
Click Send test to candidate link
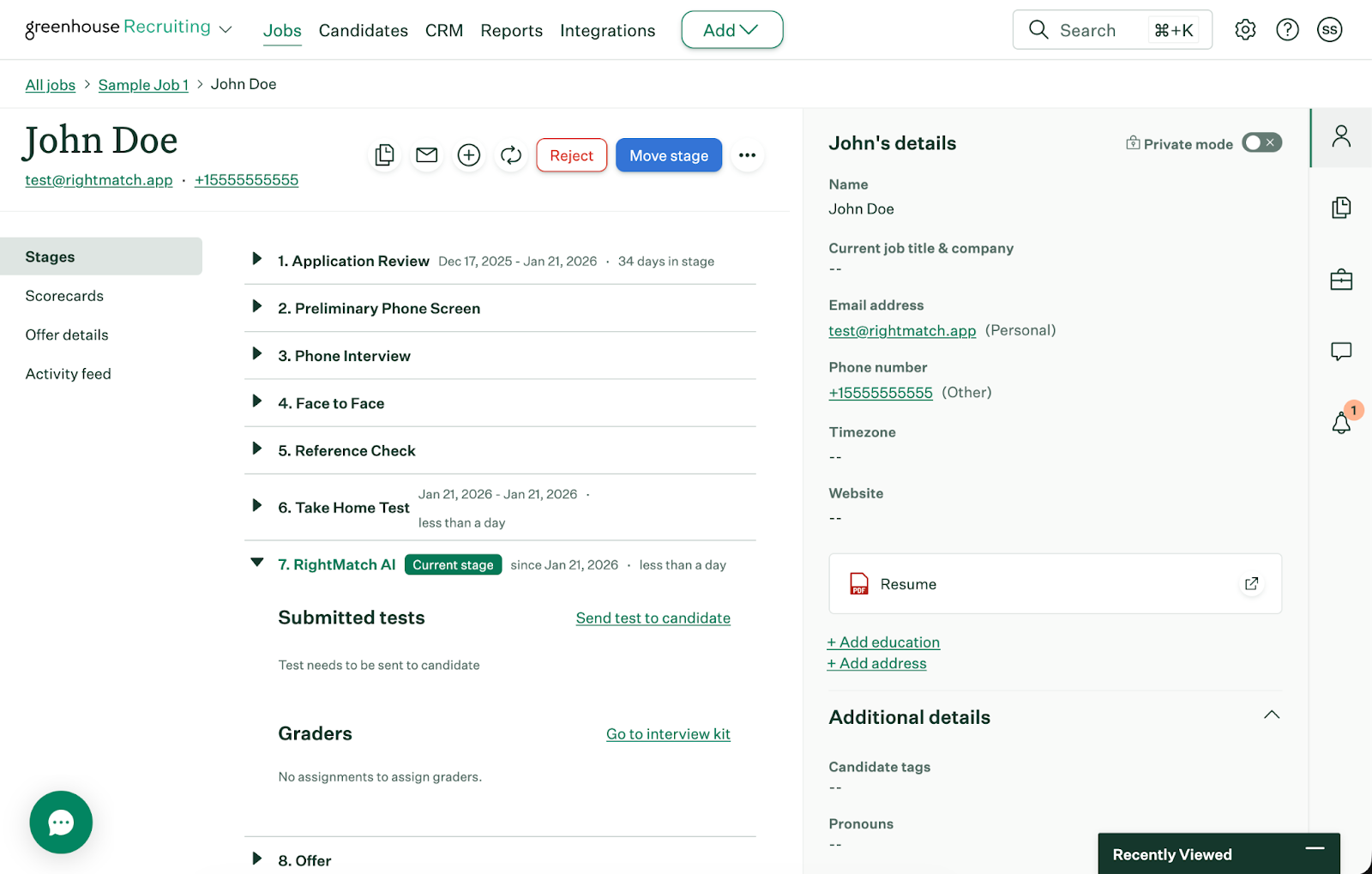pos(653,618)
